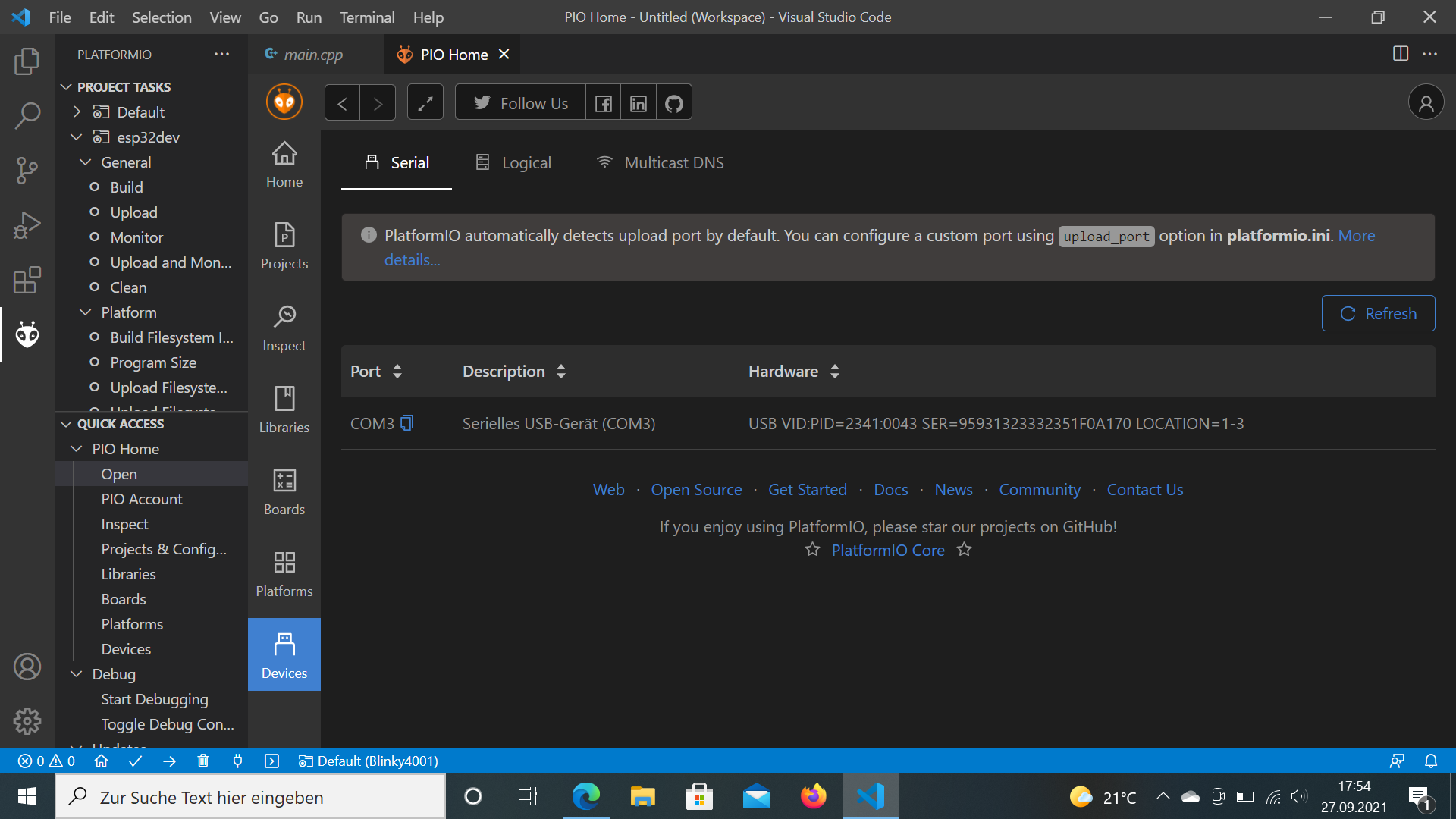Switch to the Multicast DNS tab
The width and height of the screenshot is (1456, 819).
pos(659,162)
